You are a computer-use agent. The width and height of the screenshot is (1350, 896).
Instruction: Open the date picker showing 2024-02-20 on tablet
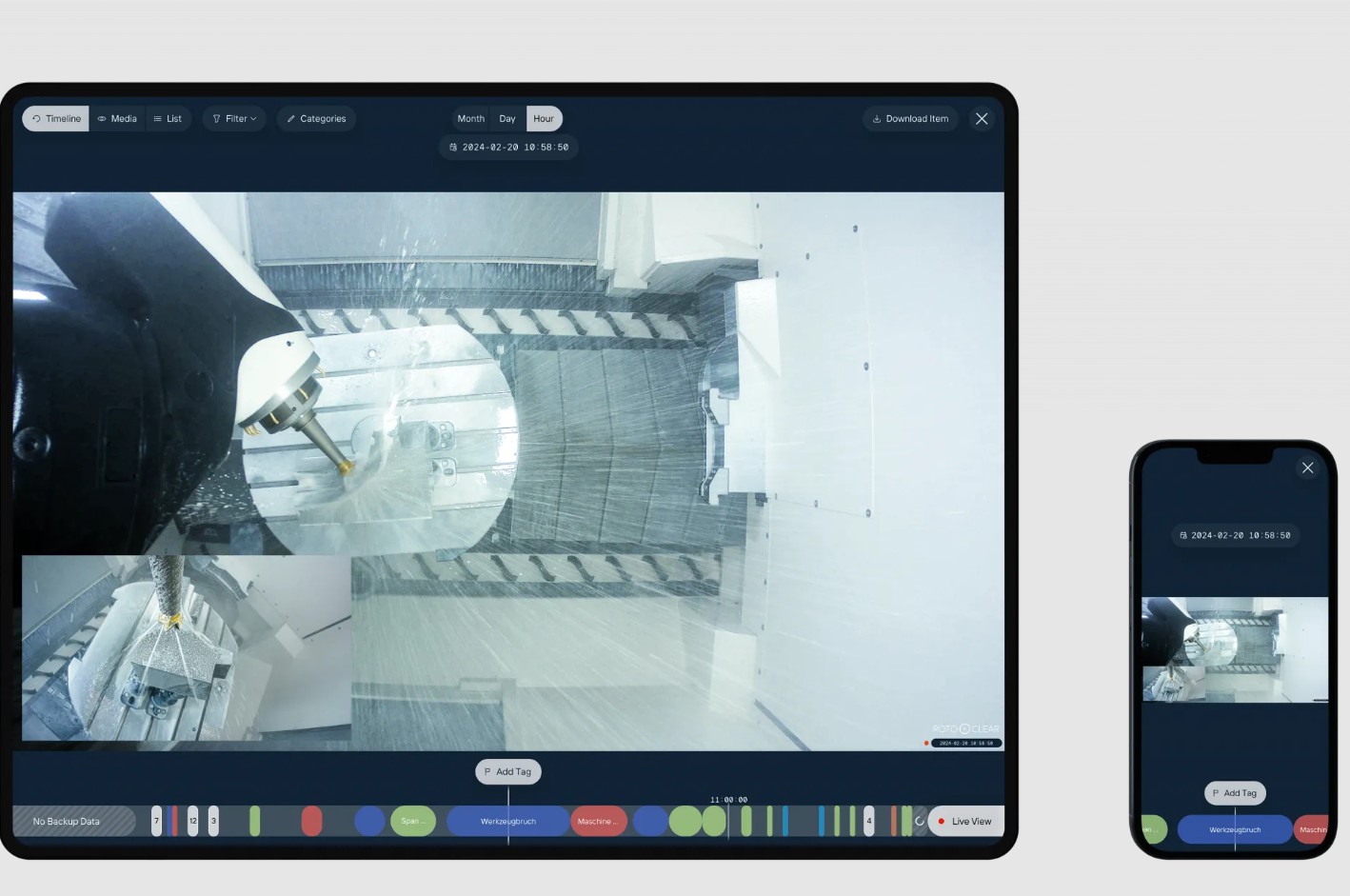pyautogui.click(x=508, y=148)
